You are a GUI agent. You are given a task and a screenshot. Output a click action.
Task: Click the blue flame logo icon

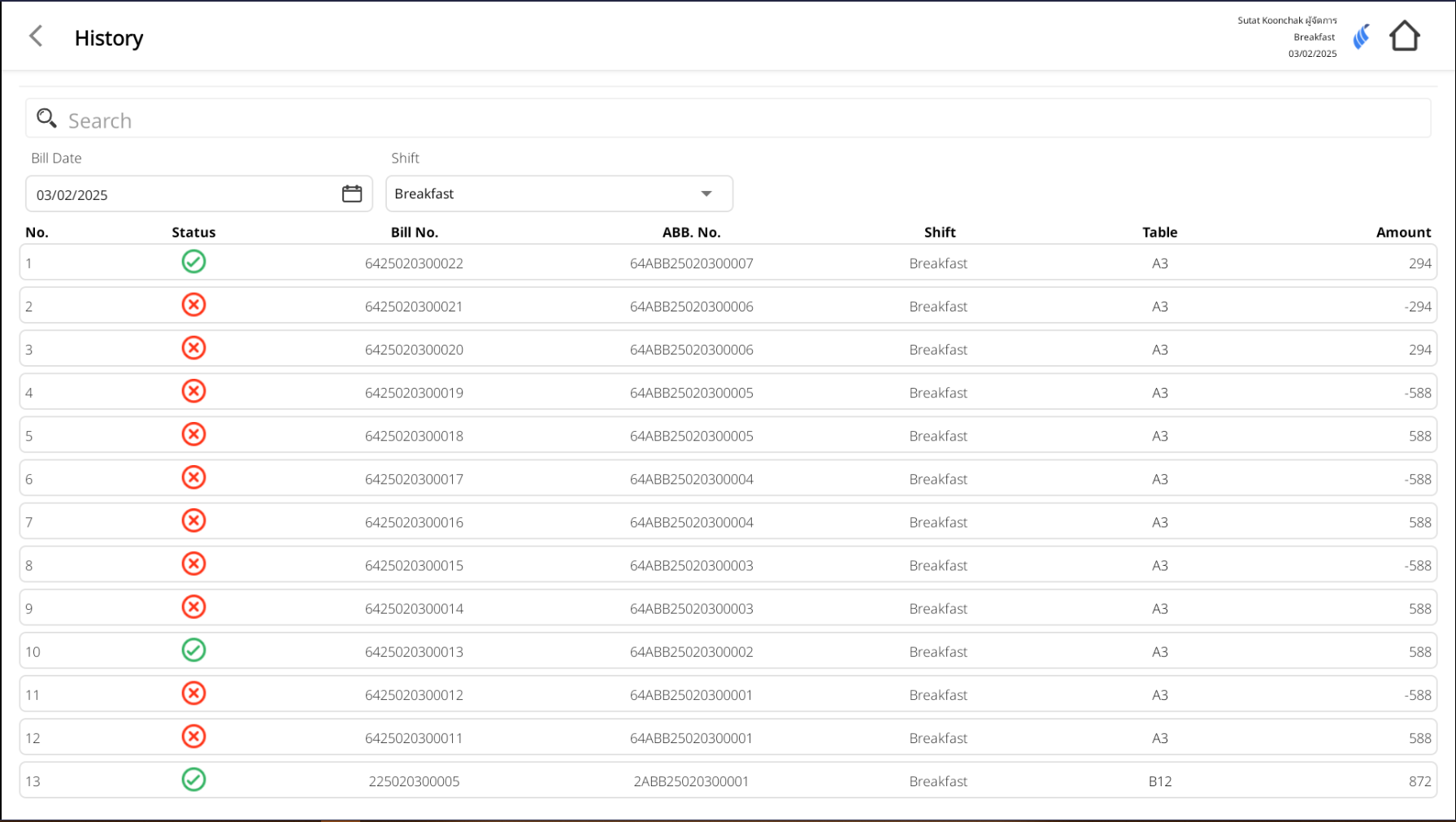(1362, 37)
